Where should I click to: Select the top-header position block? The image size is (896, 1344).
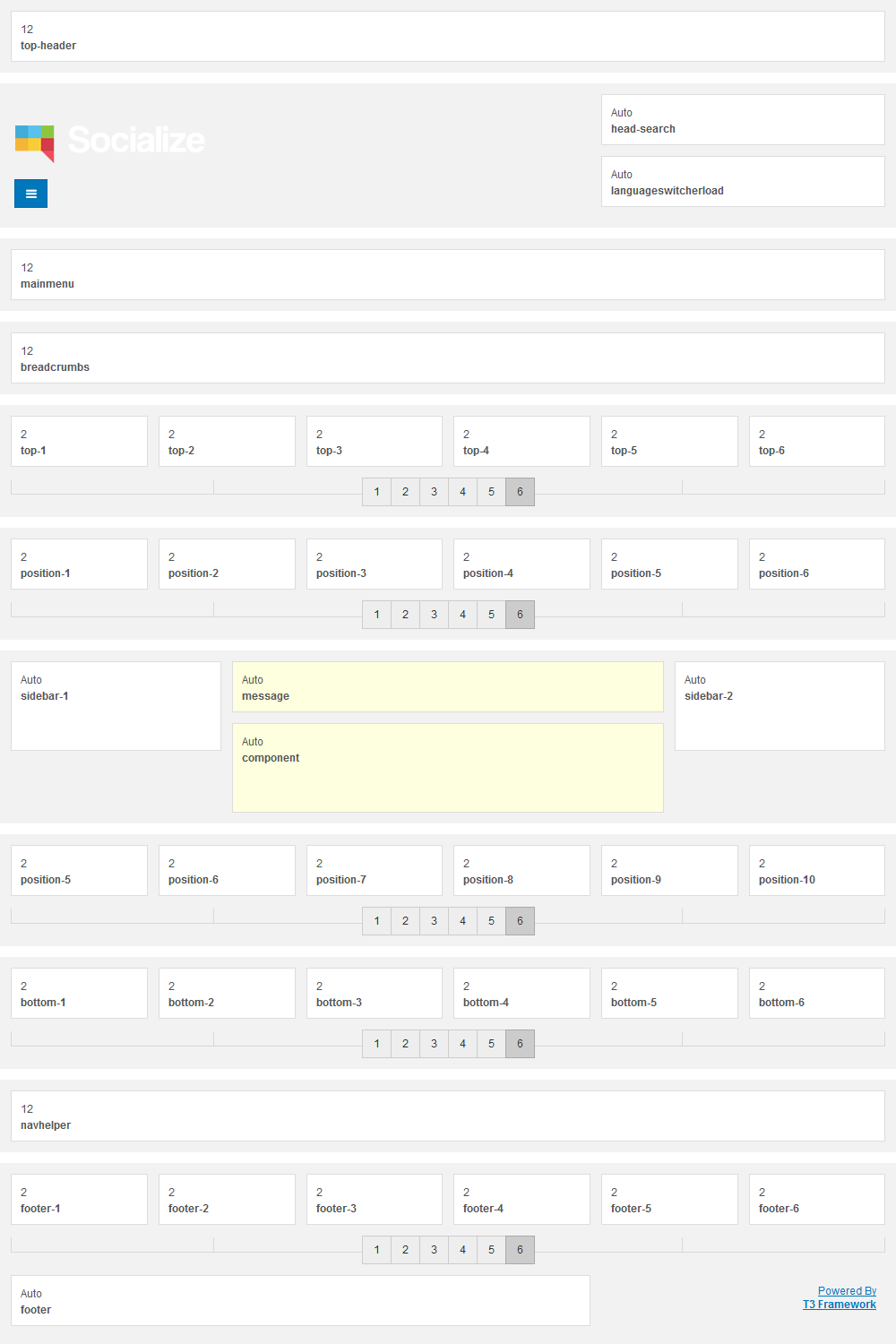pos(448,35)
